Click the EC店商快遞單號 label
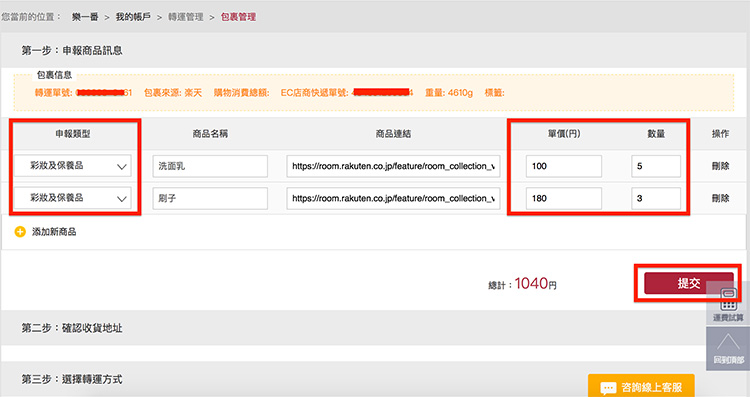This screenshot has width=750, height=397. click(x=314, y=93)
